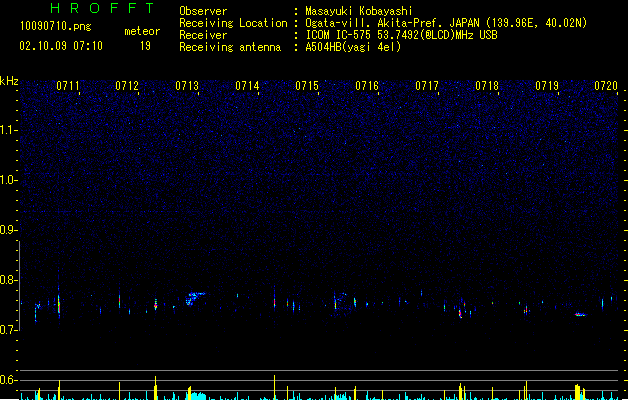Click the 1.0 kHz axis label
Screen dimensions: 629x400
[8, 180]
